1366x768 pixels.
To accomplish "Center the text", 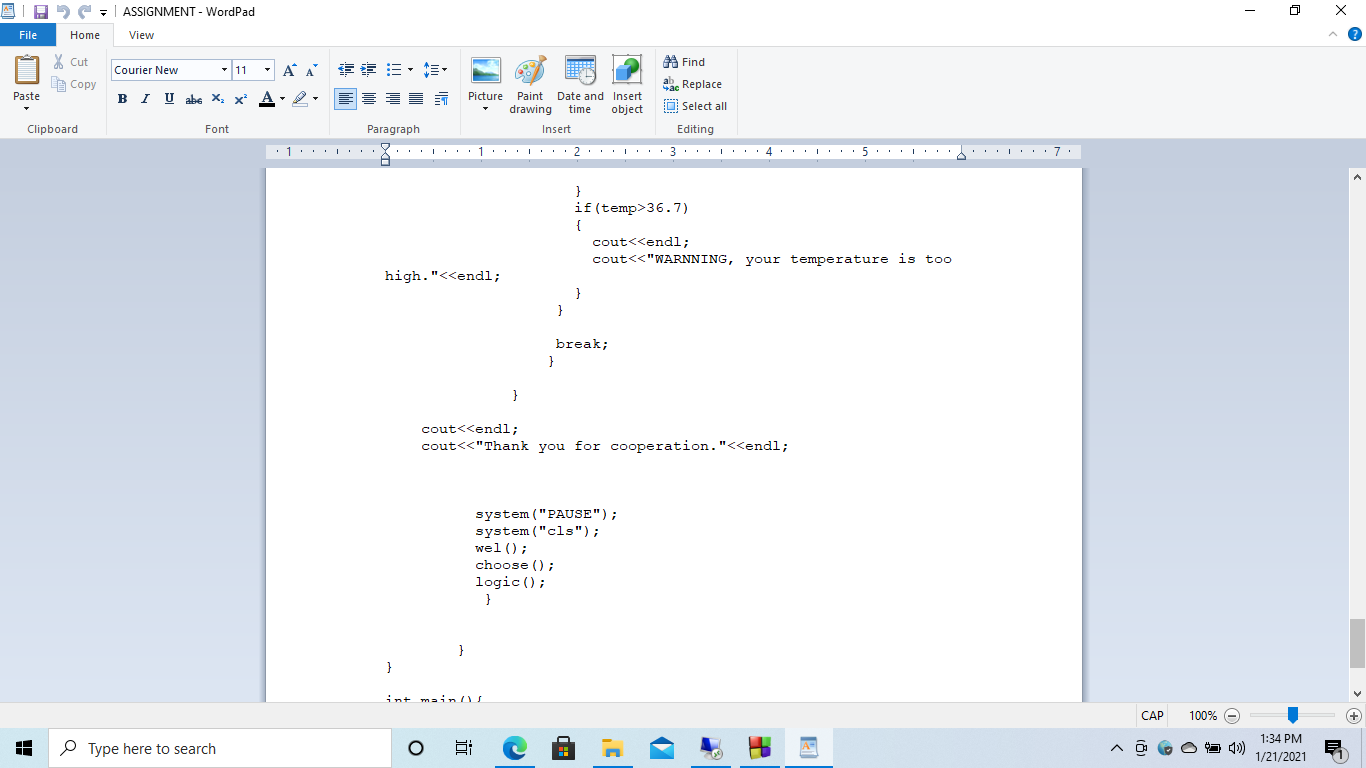I will tap(369, 99).
